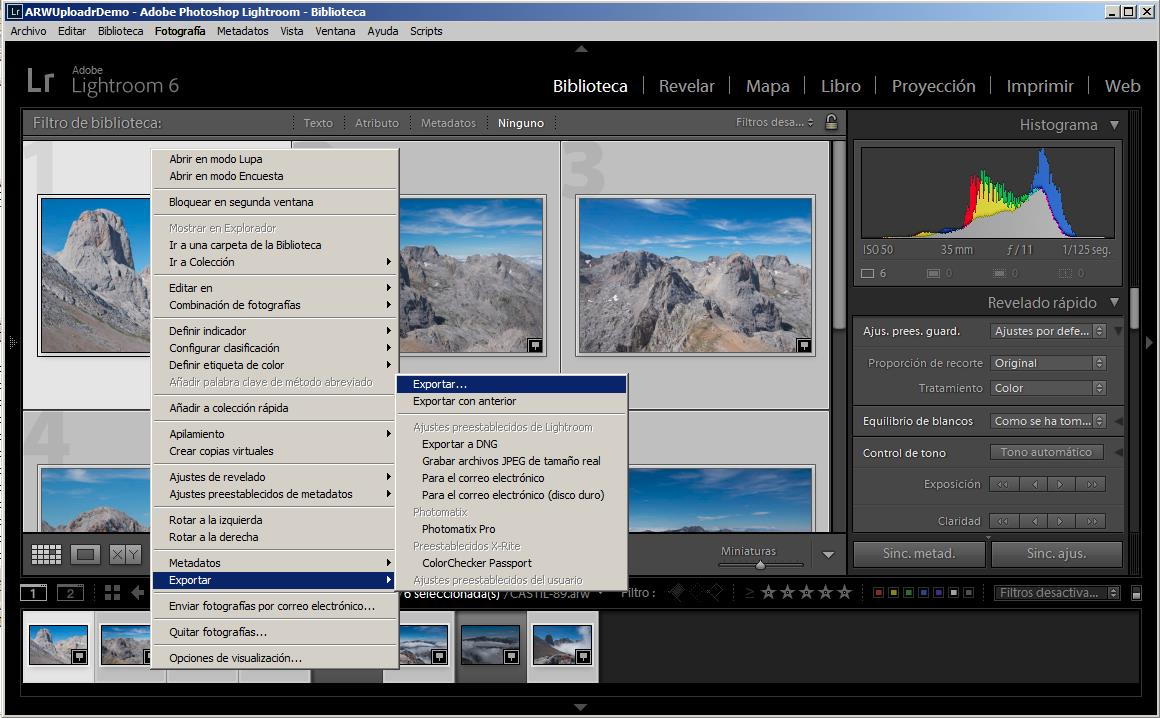Image resolution: width=1160 pixels, height=718 pixels.
Task: Open toolbar content dropdown triangle
Action: tap(829, 555)
